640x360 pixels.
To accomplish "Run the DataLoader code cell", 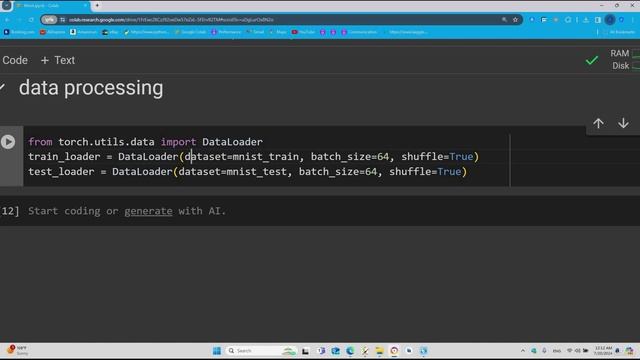I will pyautogui.click(x=8, y=142).
